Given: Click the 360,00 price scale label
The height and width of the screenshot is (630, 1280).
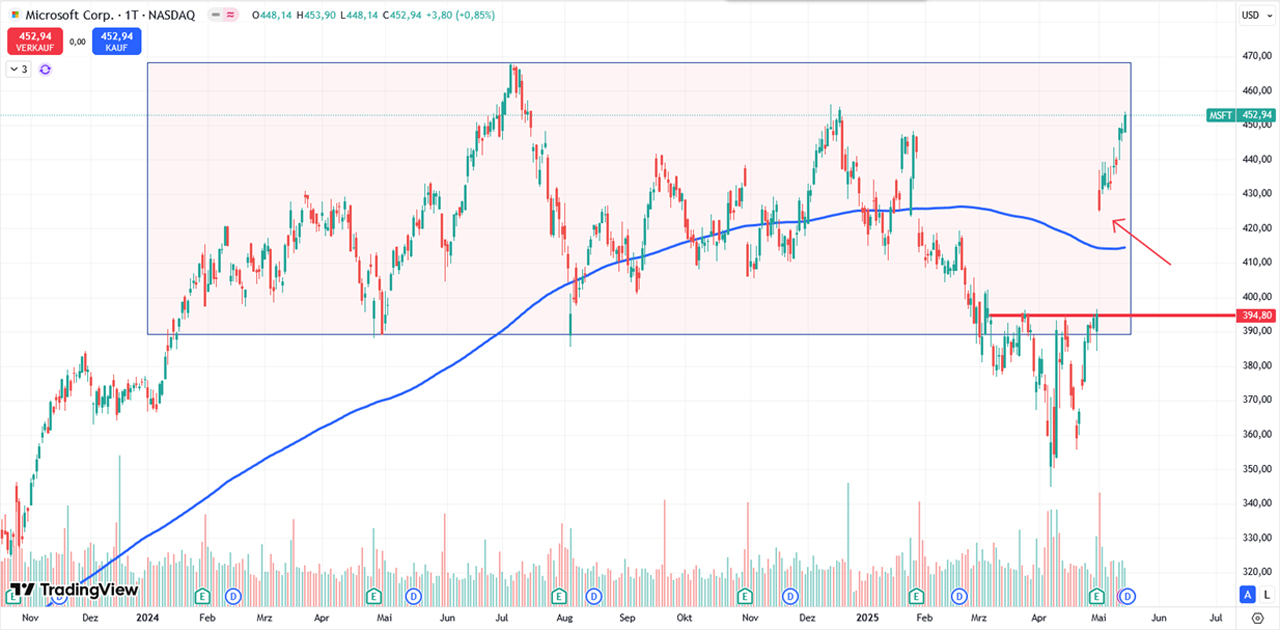Looking at the screenshot, I should [x=1255, y=434].
